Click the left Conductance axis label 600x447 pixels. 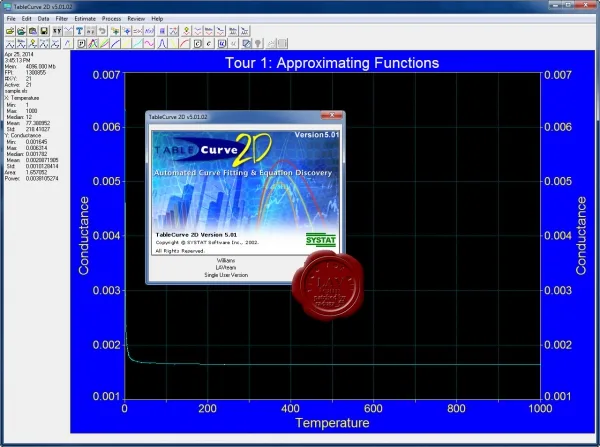pos(83,235)
